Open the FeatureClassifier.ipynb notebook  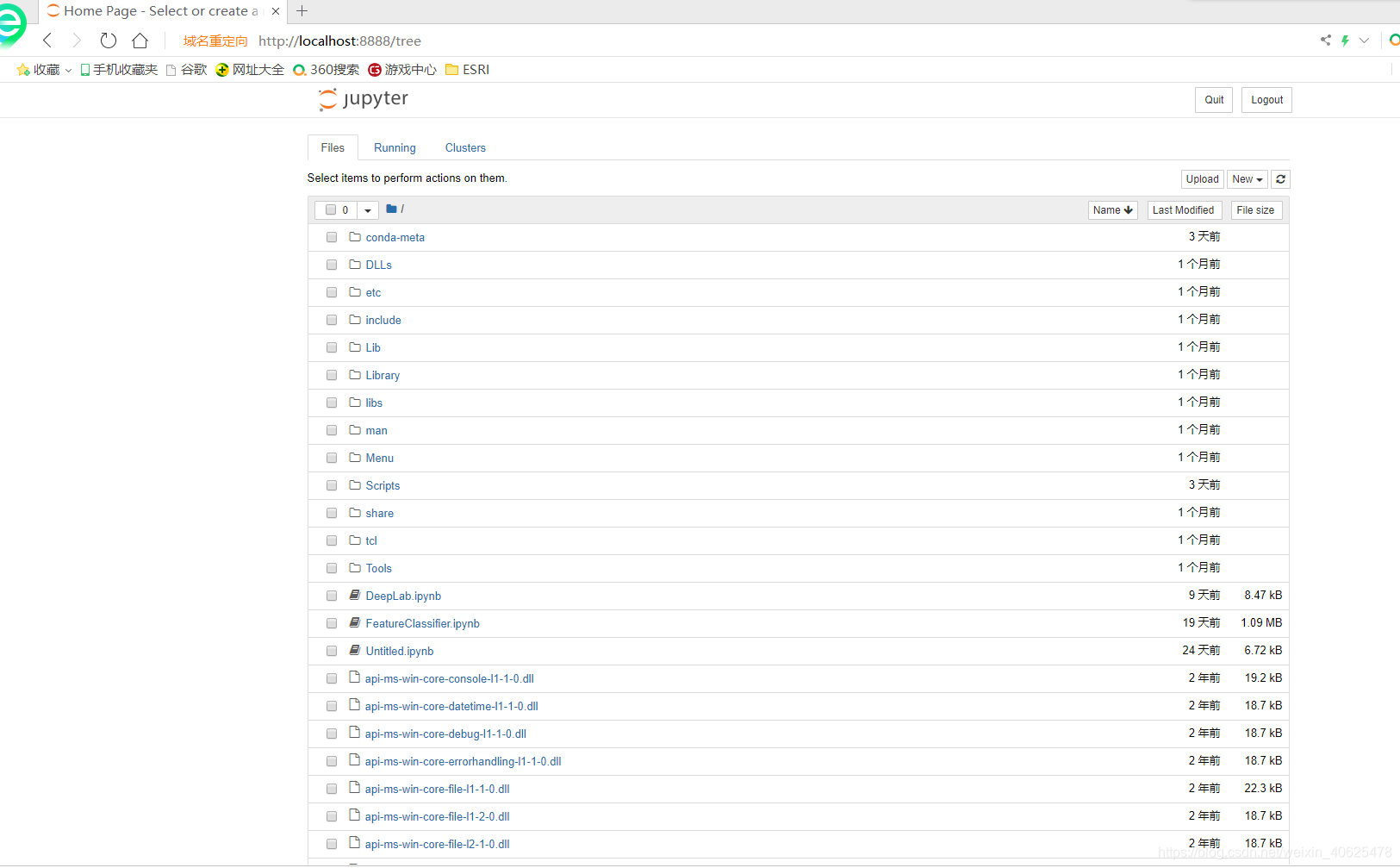422,623
